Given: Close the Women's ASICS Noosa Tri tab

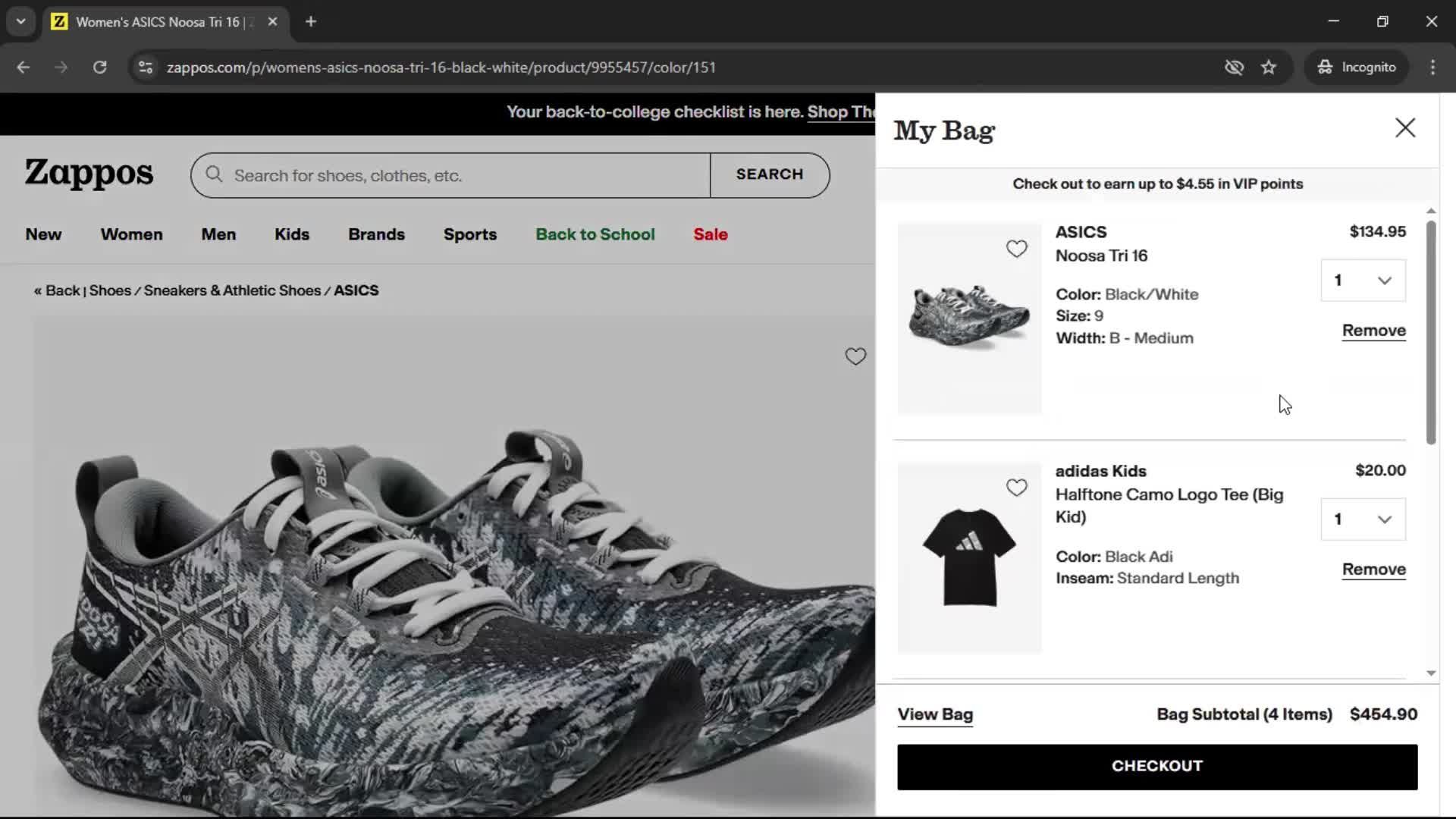Looking at the screenshot, I should coord(272,21).
